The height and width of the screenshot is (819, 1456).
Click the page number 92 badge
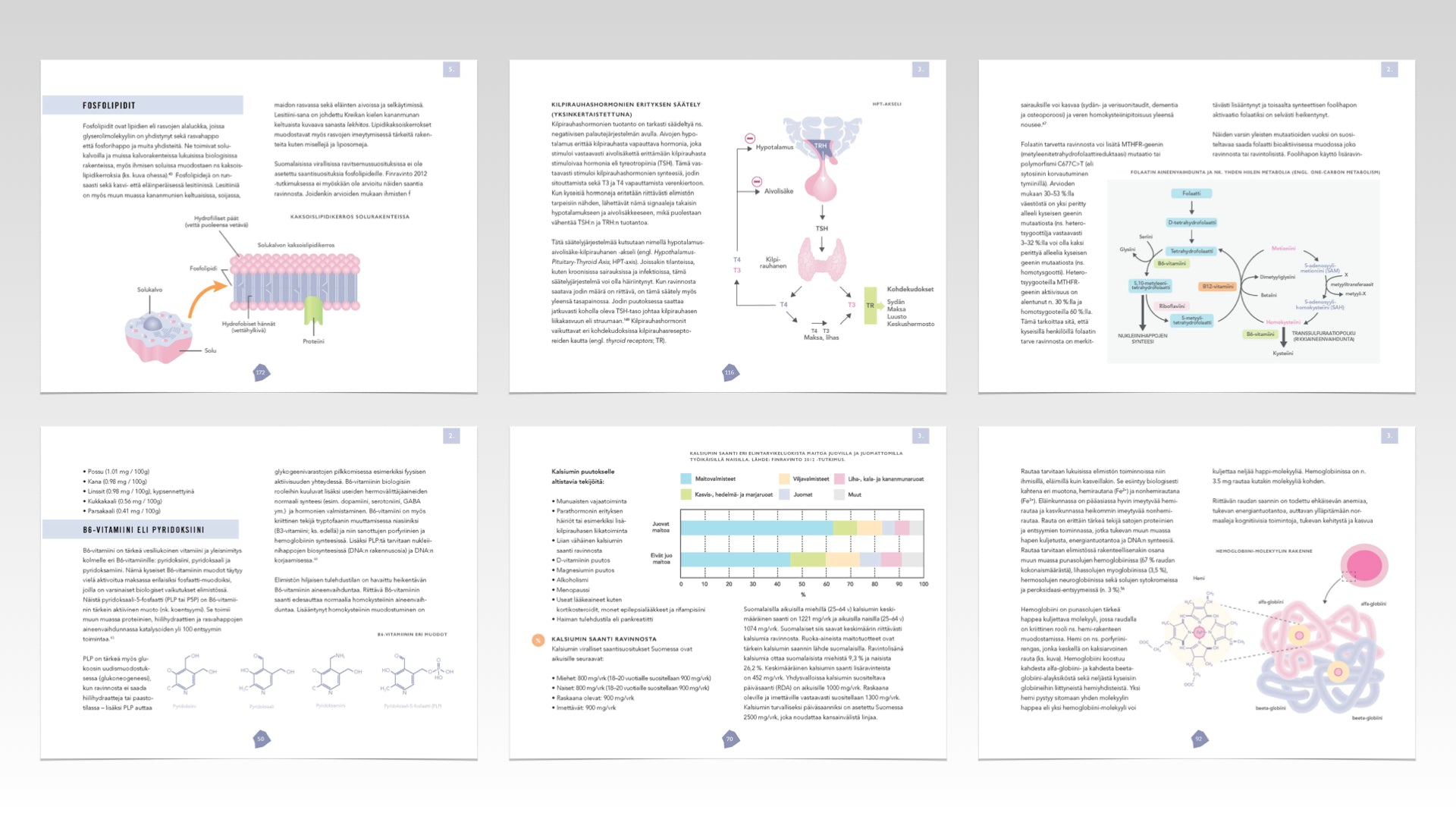coord(1199,739)
